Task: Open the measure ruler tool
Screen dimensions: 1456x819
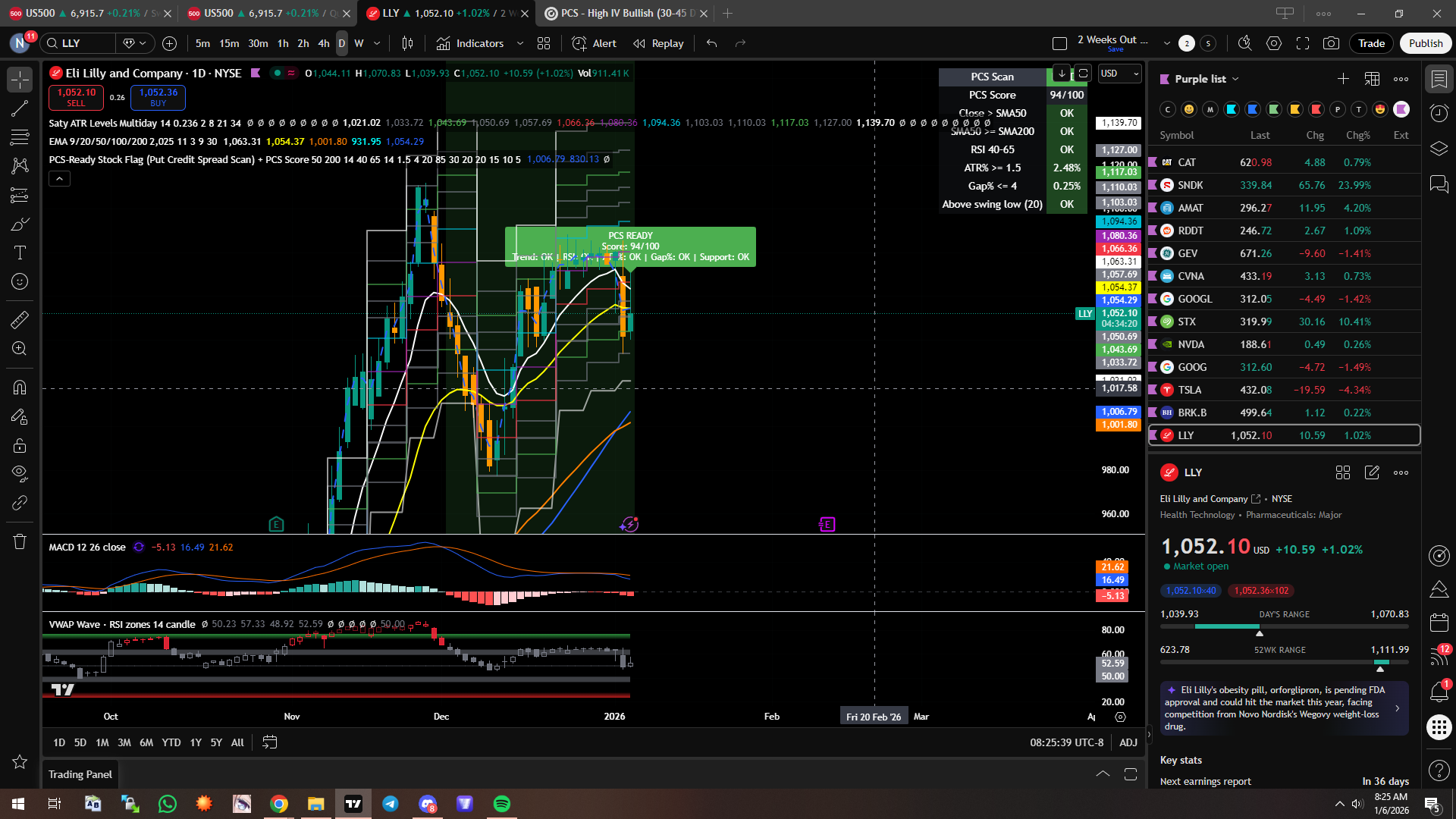Action: [20, 319]
